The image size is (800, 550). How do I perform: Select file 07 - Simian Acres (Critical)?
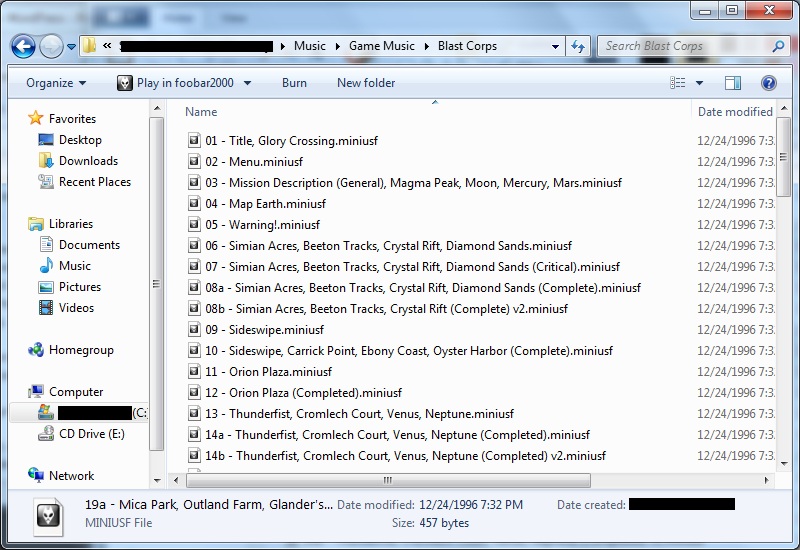[412, 267]
